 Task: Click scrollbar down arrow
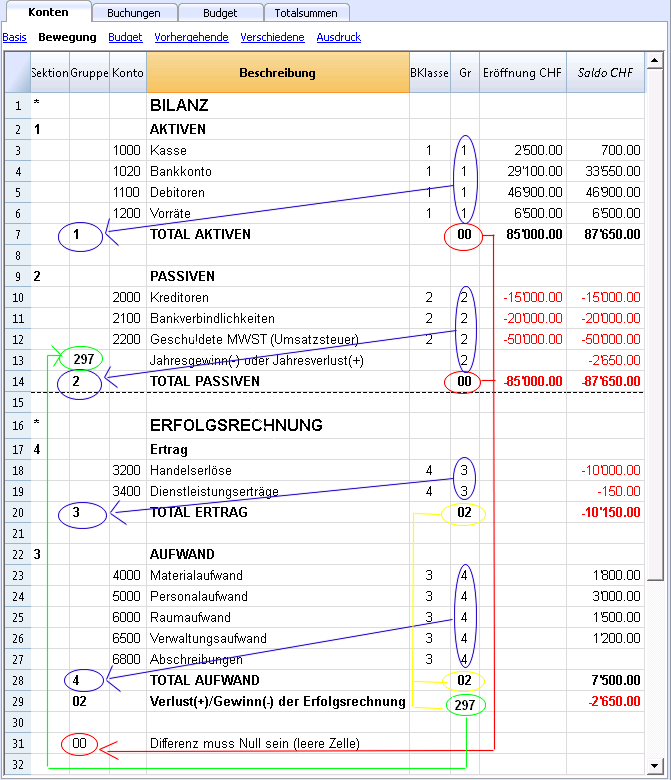pyautogui.click(x=655, y=766)
